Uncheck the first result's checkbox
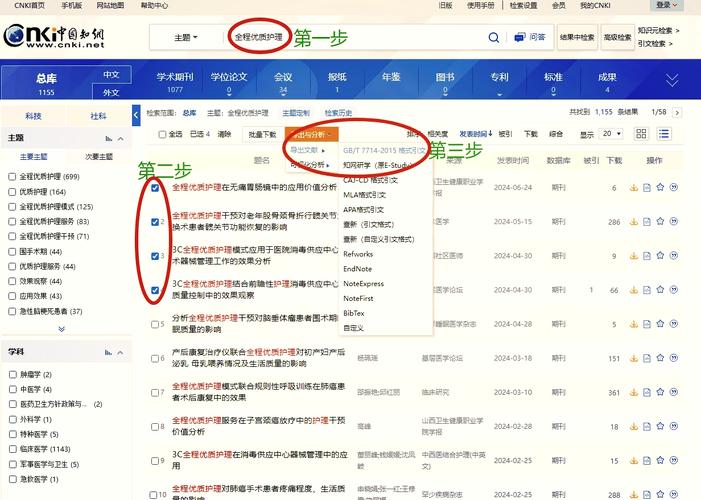Screen dimensions: 701x500 click(x=155, y=188)
